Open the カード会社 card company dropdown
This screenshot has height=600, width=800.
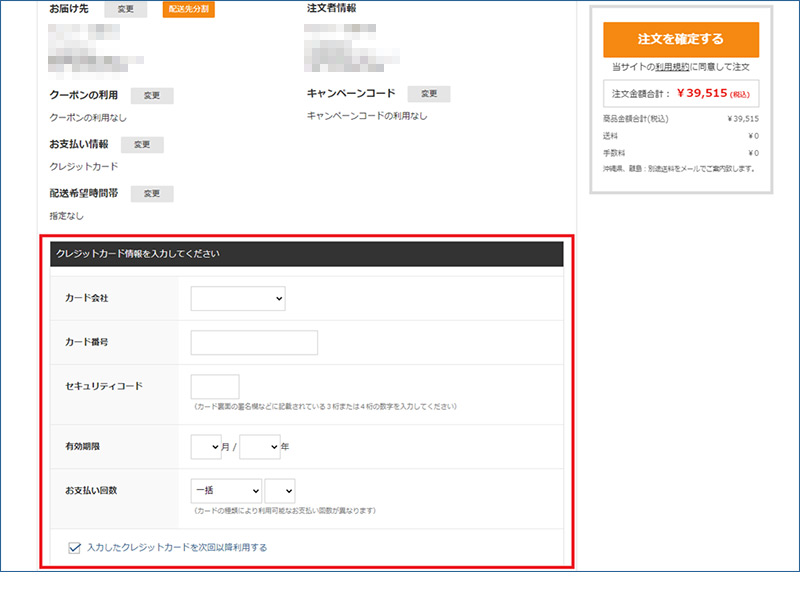[238, 297]
